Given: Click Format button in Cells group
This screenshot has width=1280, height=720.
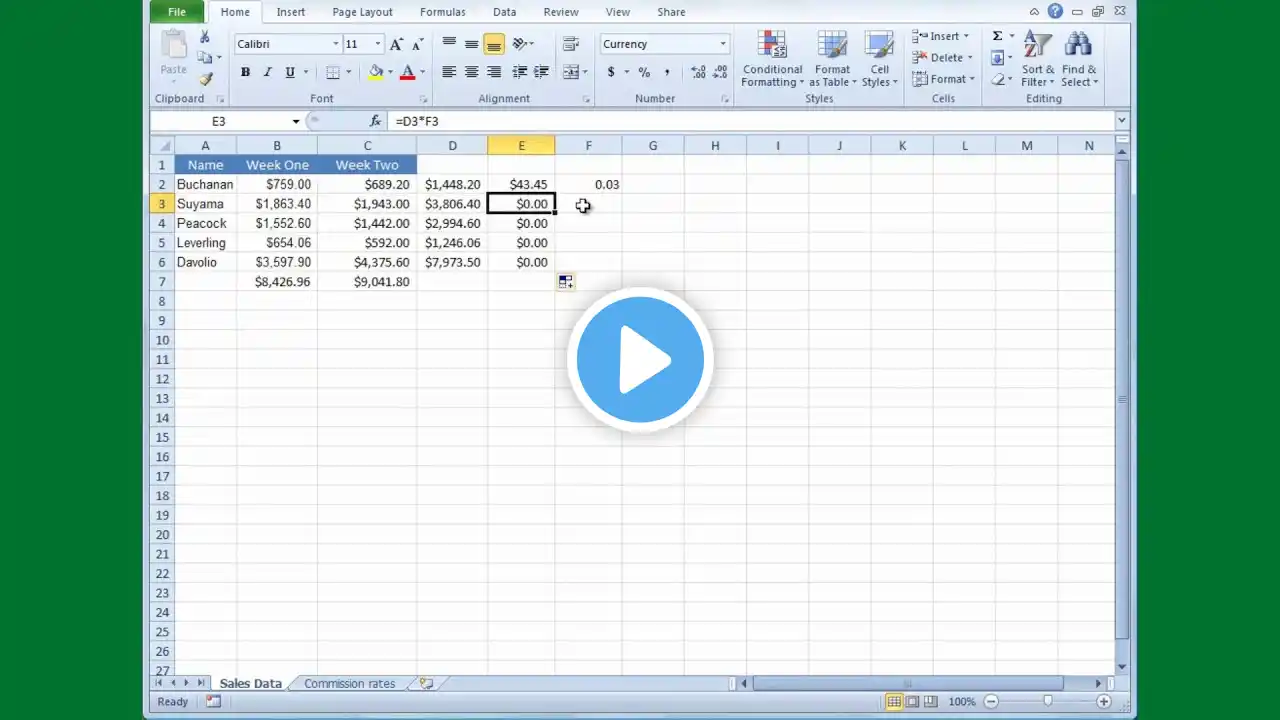Looking at the screenshot, I should coord(941,79).
